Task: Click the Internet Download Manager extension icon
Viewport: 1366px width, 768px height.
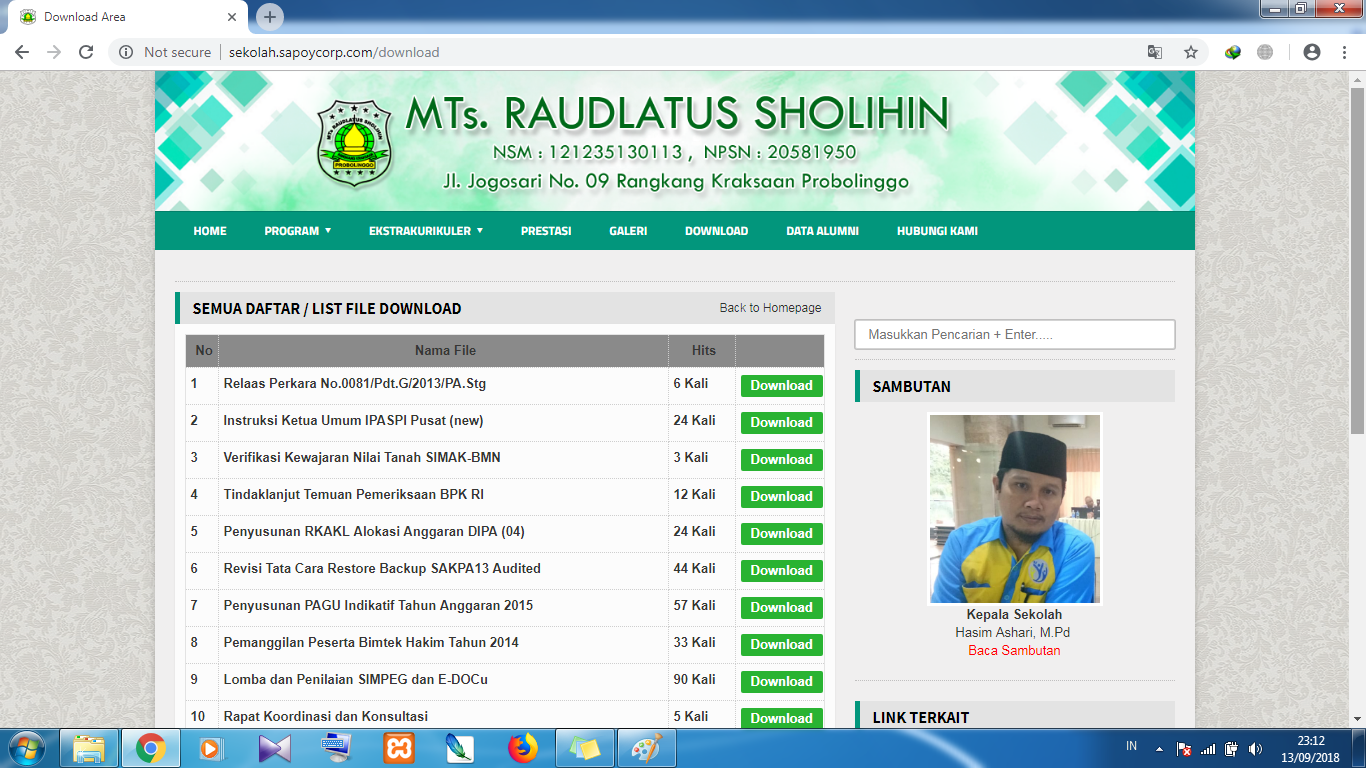Action: pyautogui.click(x=1233, y=52)
